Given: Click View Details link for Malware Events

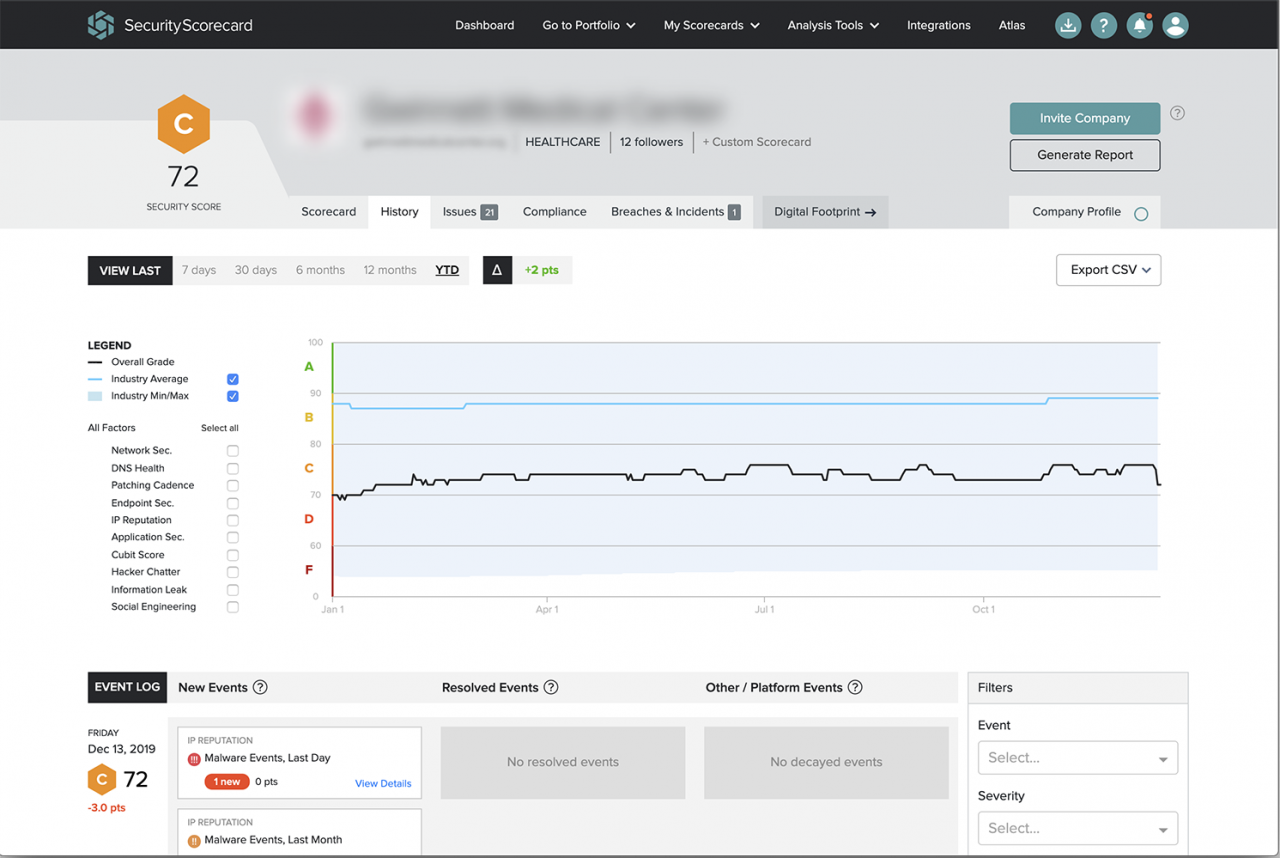Looking at the screenshot, I should point(383,783).
